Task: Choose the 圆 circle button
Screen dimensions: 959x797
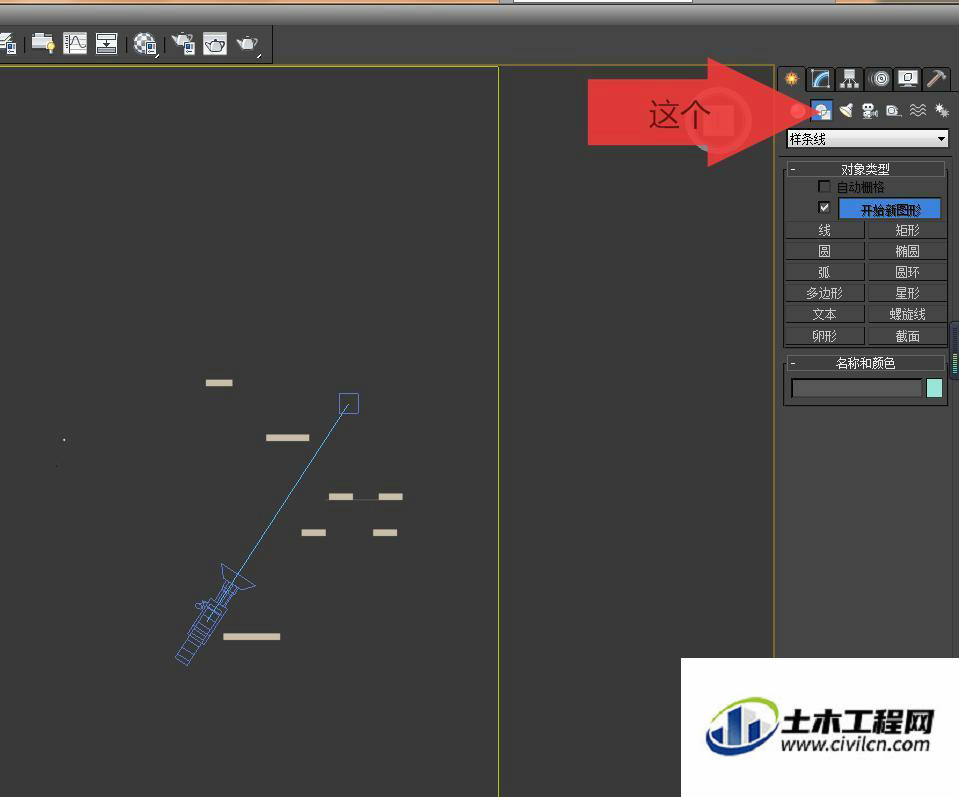Action: [x=824, y=251]
